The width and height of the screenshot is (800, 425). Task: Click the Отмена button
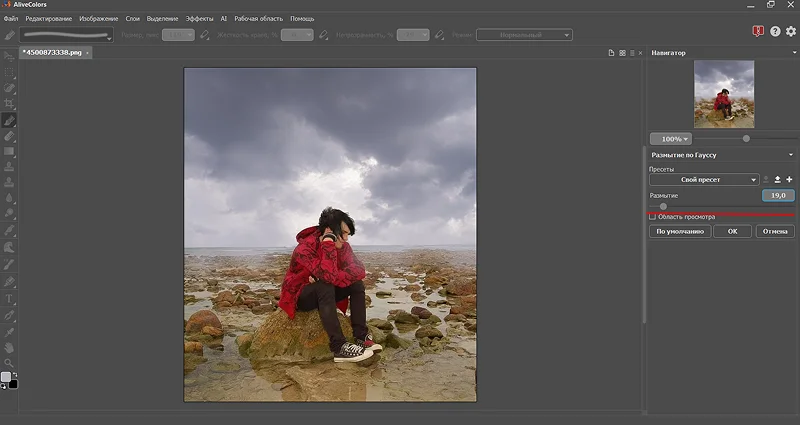pyautogui.click(x=775, y=231)
